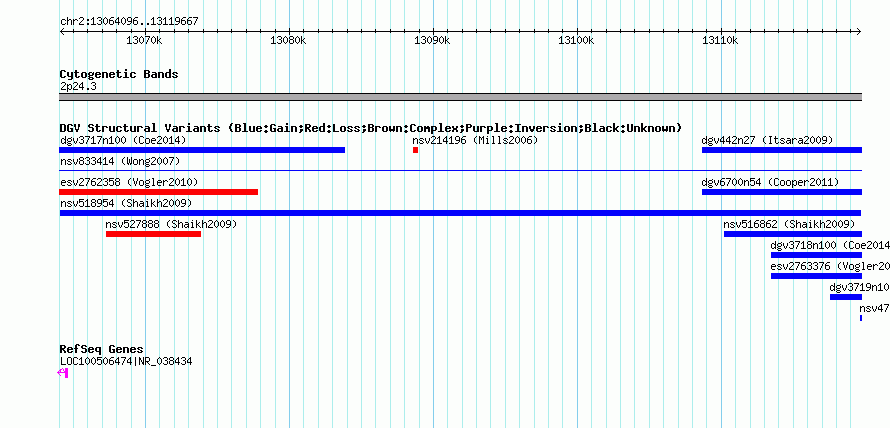Click the Cytogenetic Bands track title

click(x=119, y=74)
